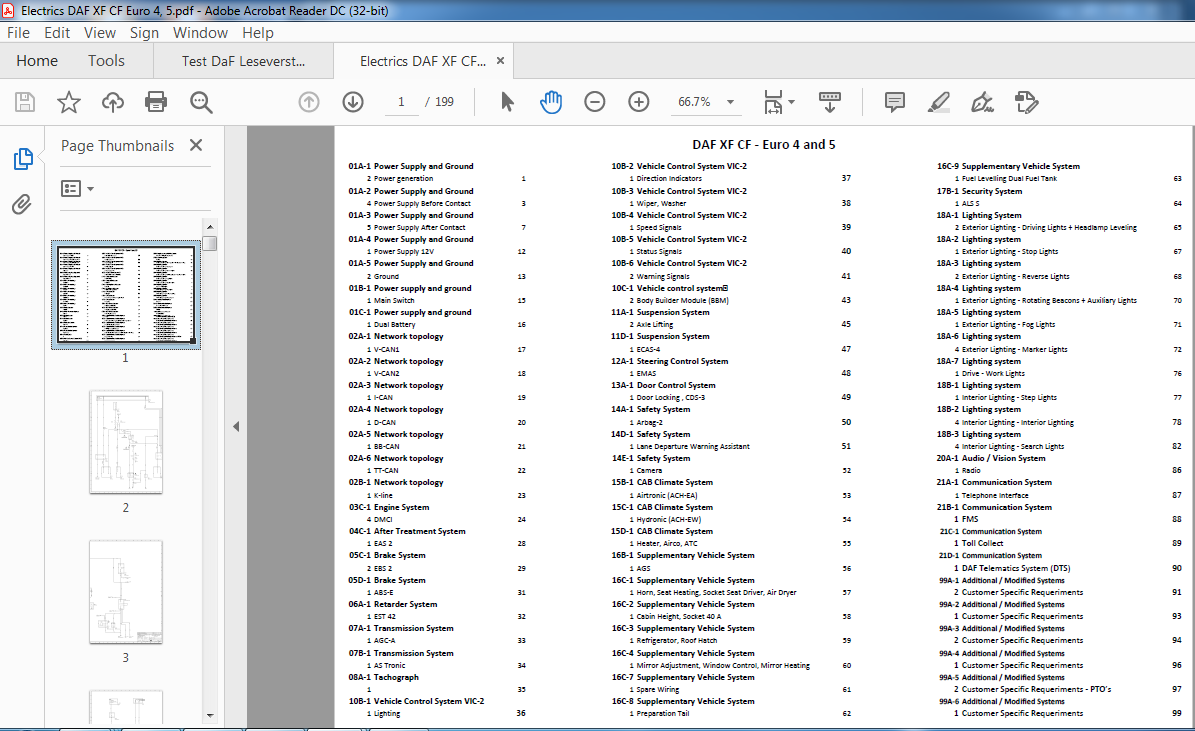Click 'DAF Telematics System (DTS)' line
Viewport: 1195px width, 731px height.
1015,568
